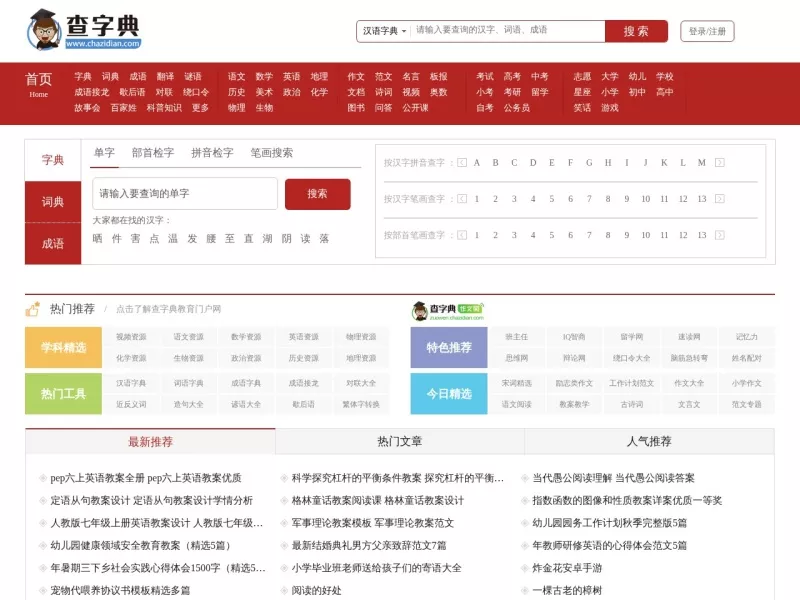Open the 最新推荐 tab
Viewport: 800px width, 600px height.
151,441
